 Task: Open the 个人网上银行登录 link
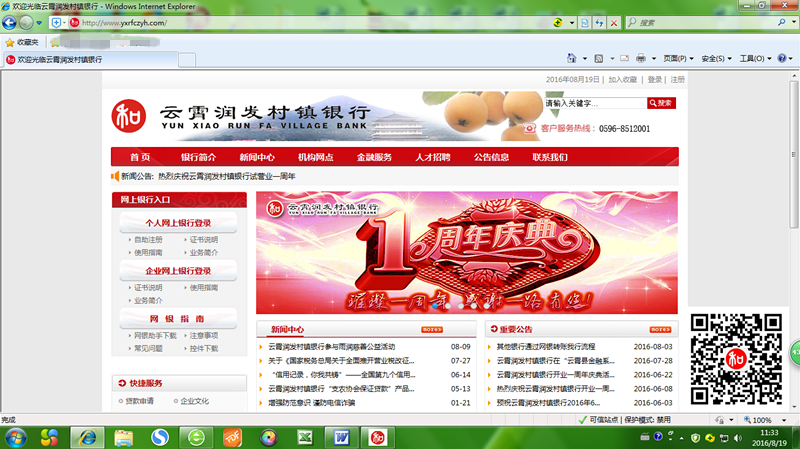(x=178, y=223)
